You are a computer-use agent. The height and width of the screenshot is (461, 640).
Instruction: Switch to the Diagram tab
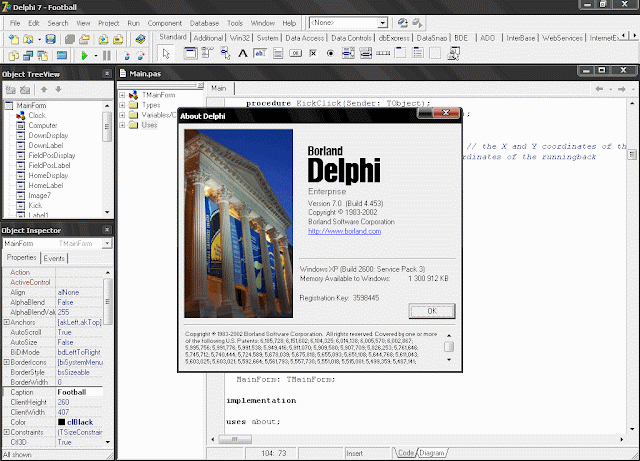click(x=432, y=453)
